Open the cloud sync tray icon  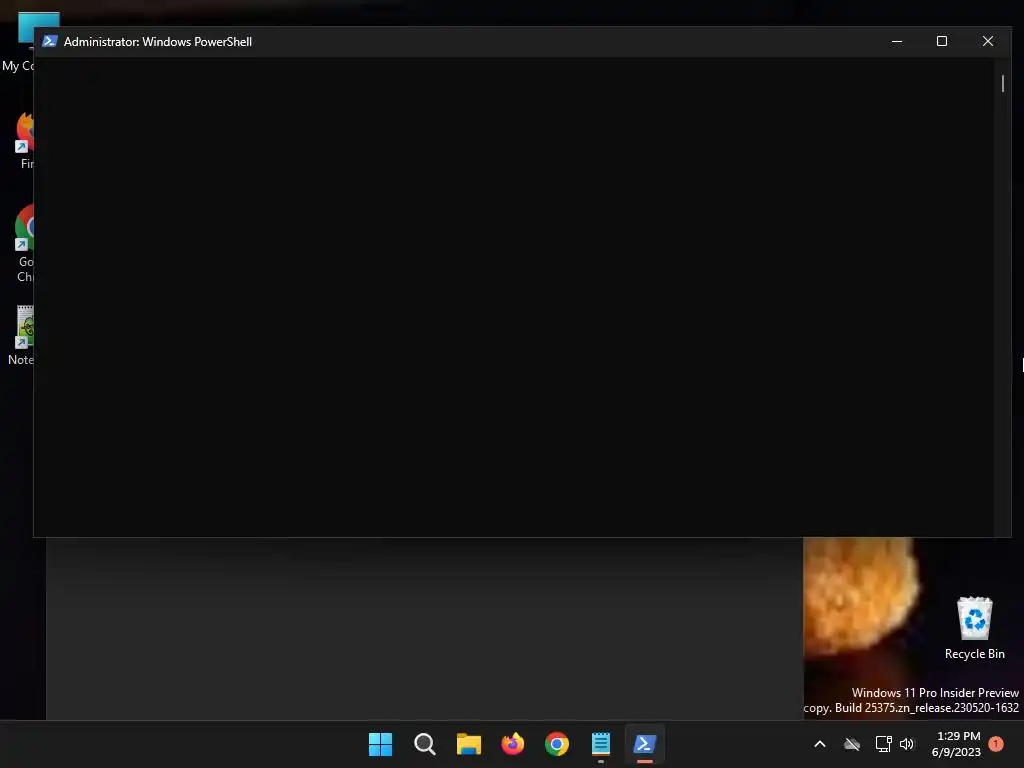pyautogui.click(x=852, y=744)
